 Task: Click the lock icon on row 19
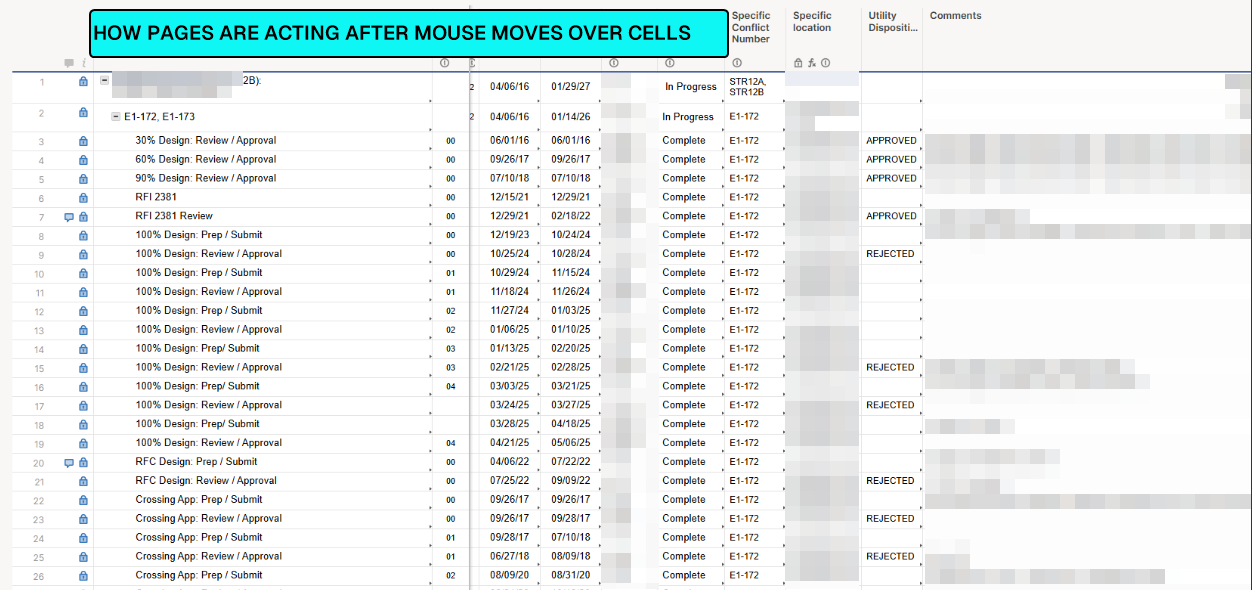[x=83, y=443]
